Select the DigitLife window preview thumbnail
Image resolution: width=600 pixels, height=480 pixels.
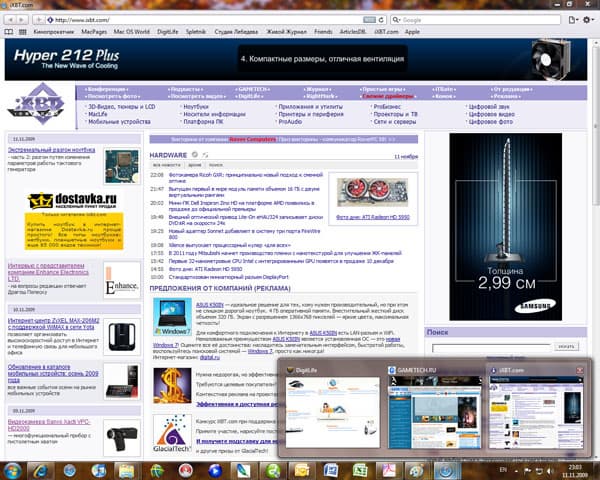(332, 412)
